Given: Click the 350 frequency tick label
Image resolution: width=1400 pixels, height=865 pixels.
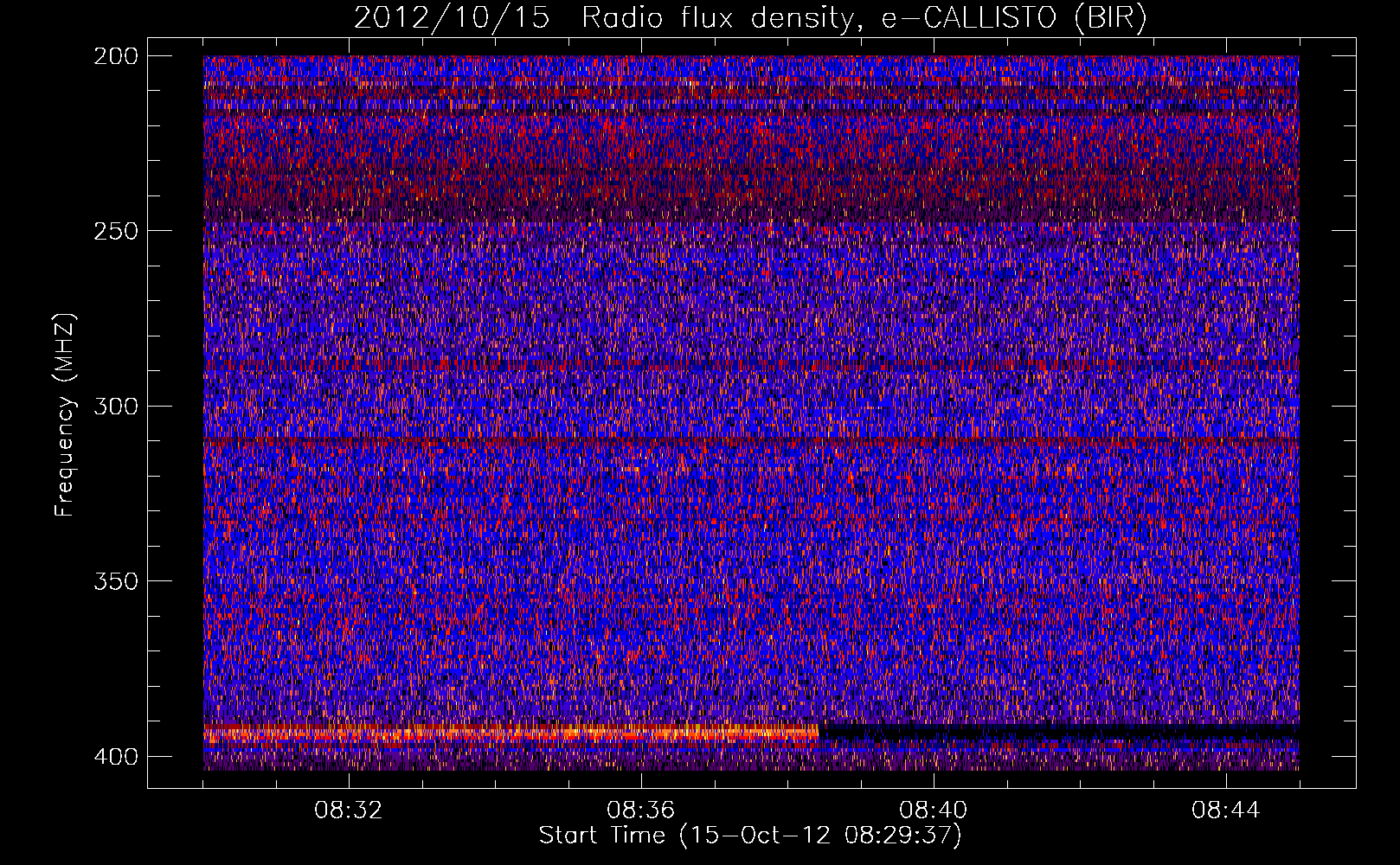Looking at the screenshot, I should tap(115, 581).
